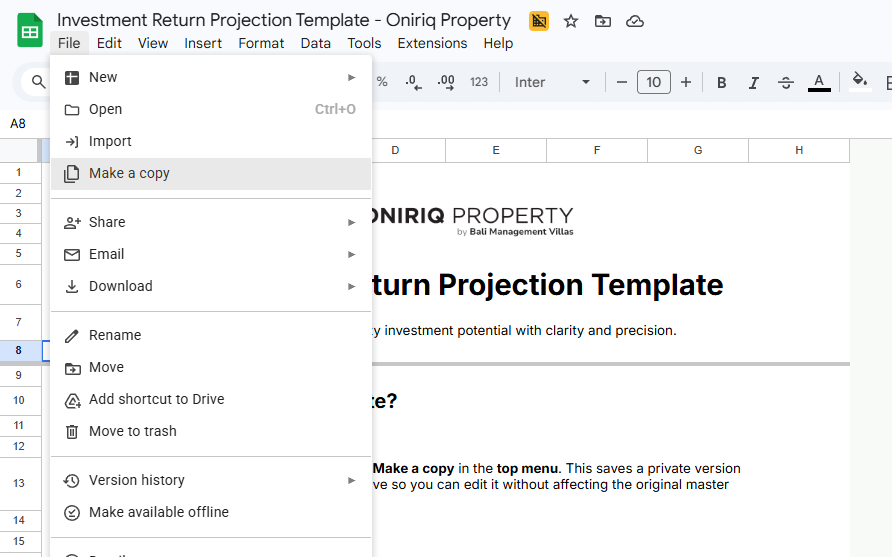Screen dimensions: 892x557
Task: Choose Open from File menu
Action: click(211, 109)
